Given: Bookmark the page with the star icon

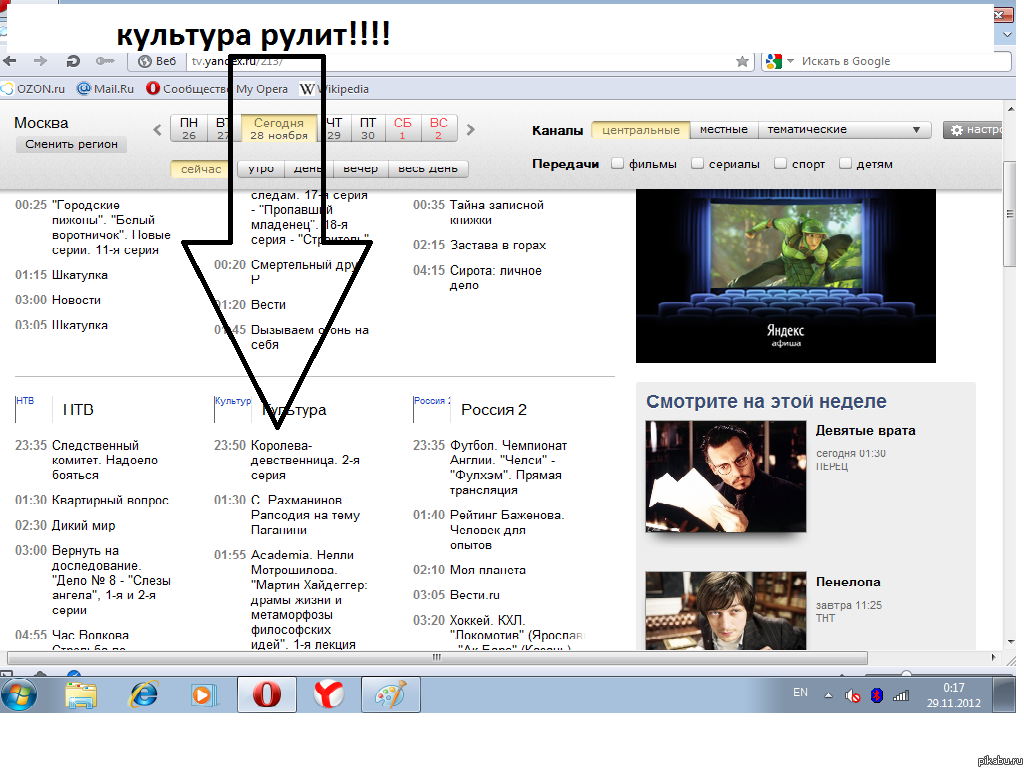Looking at the screenshot, I should pyautogui.click(x=742, y=61).
